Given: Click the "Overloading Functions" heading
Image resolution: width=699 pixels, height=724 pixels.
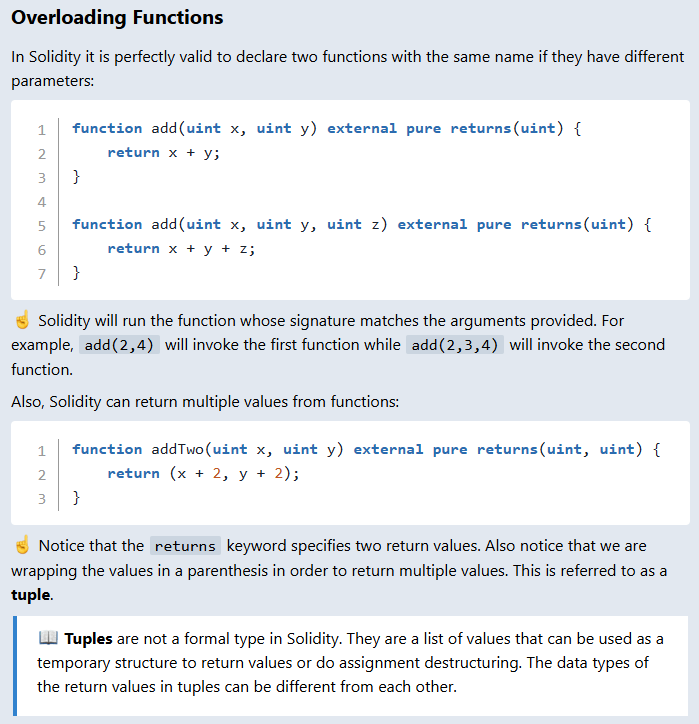Looking at the screenshot, I should pos(117,18).
